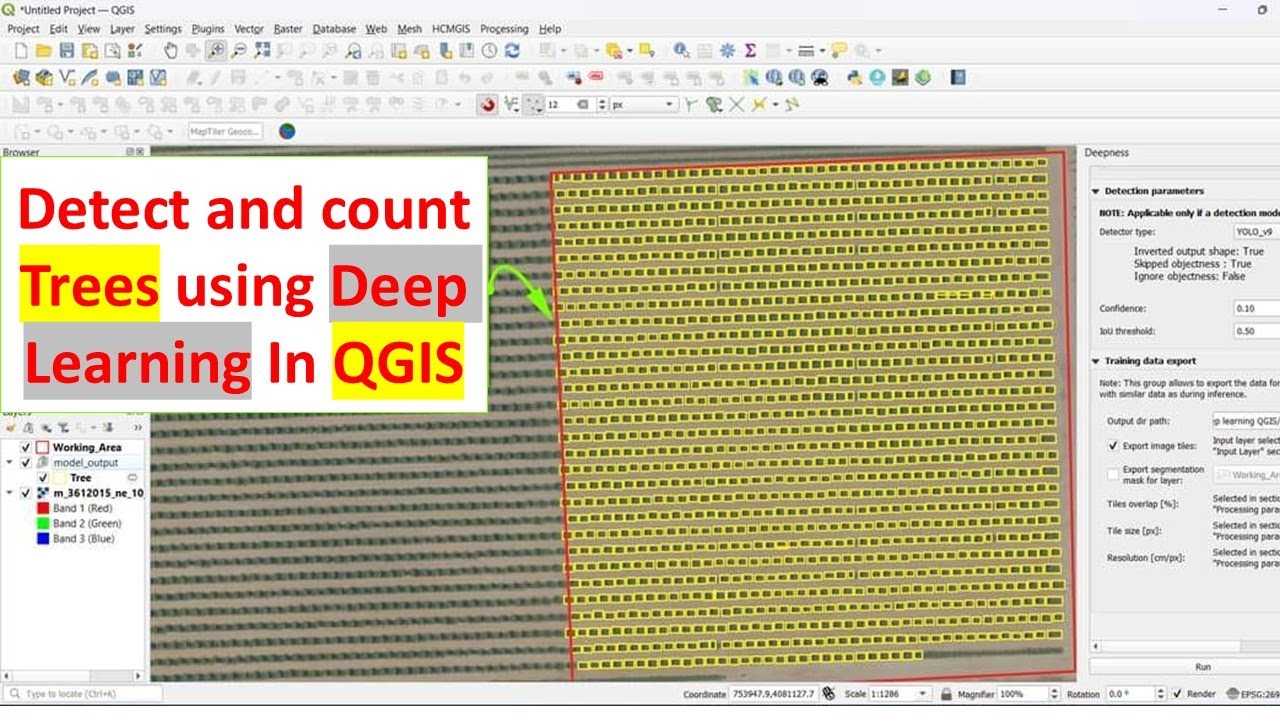The width and height of the screenshot is (1280, 720).
Task: Click the MapTiler Geocoding search field
Action: click(225, 131)
